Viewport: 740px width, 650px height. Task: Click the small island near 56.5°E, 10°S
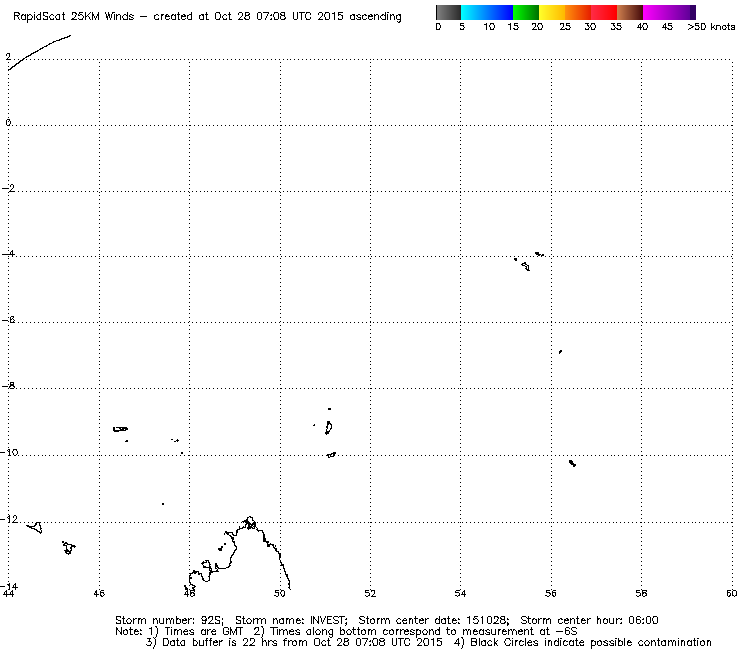click(x=572, y=463)
